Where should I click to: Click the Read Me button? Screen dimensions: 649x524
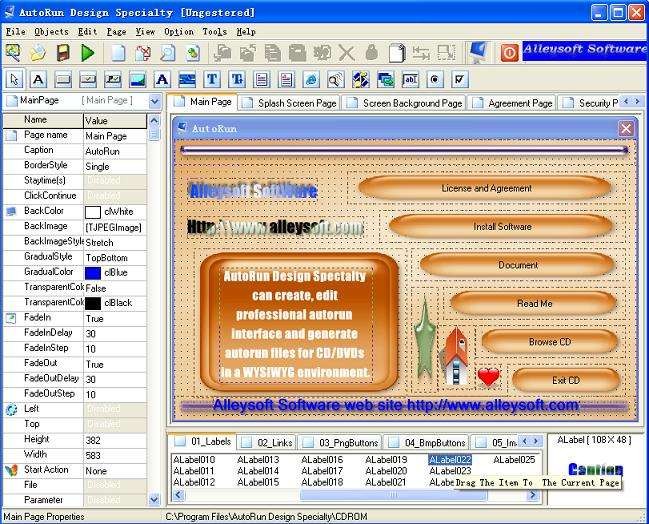click(534, 304)
